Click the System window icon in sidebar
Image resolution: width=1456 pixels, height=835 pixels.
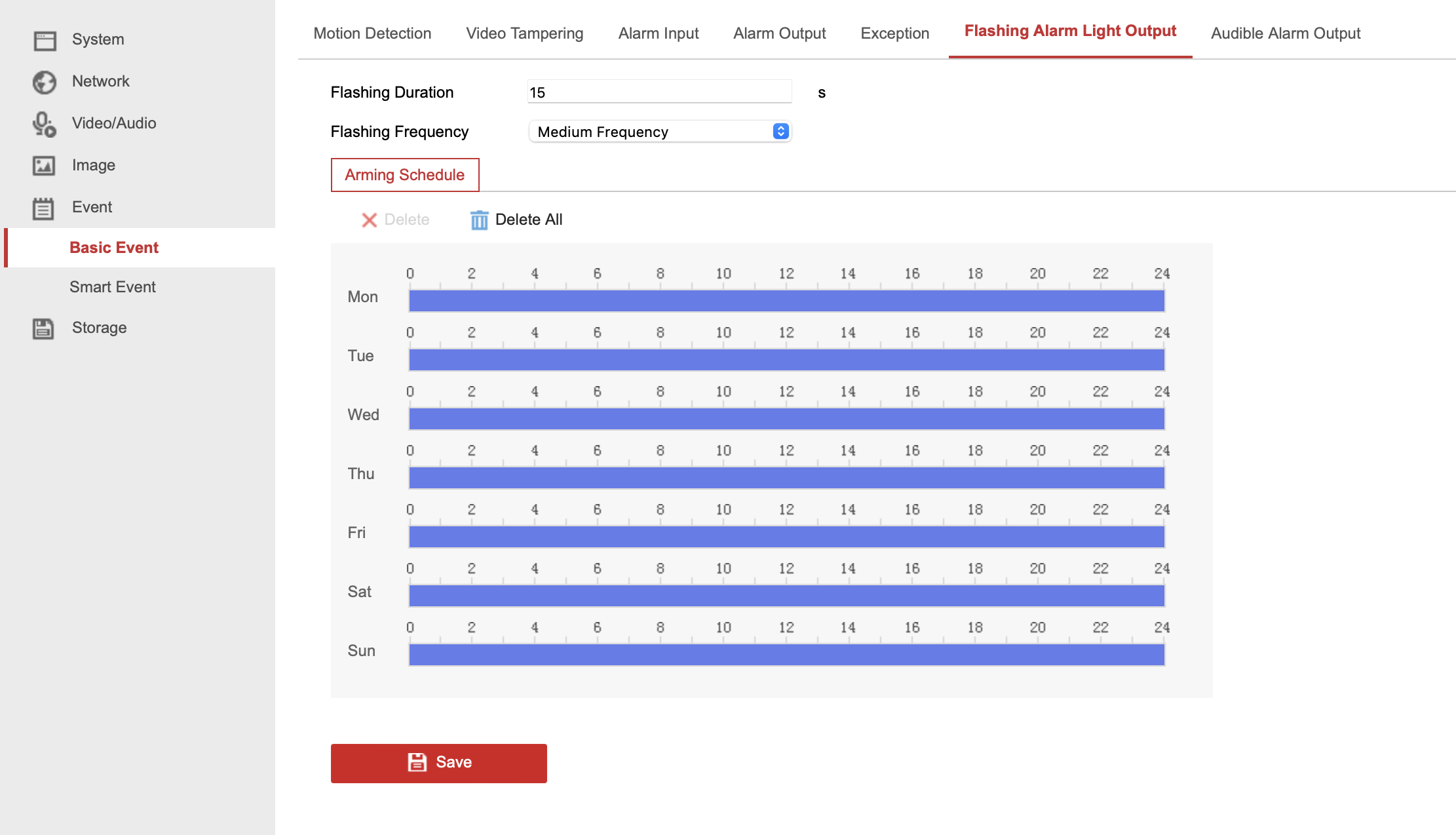click(x=45, y=41)
